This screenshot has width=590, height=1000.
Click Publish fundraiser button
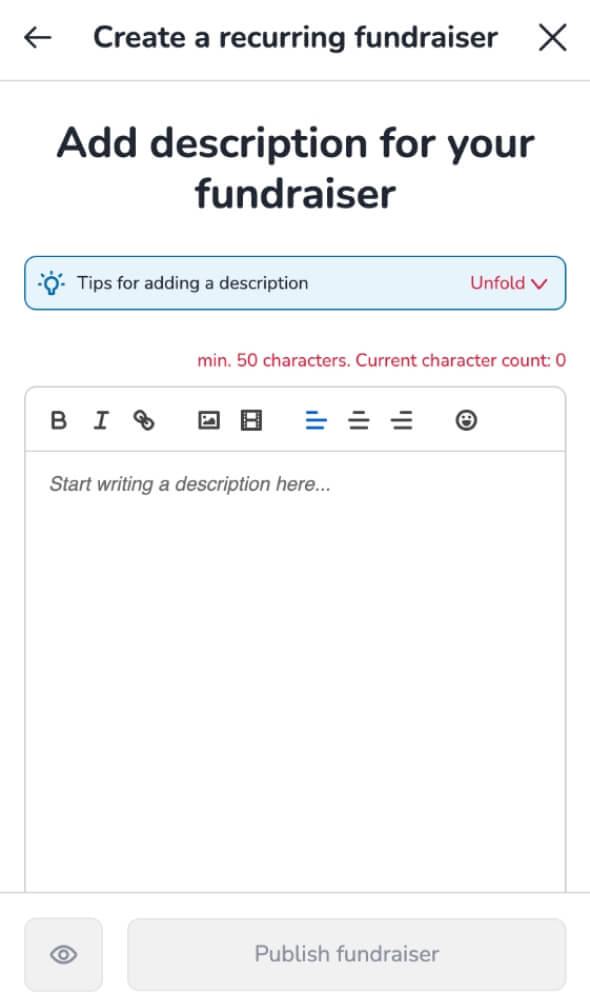click(346, 954)
